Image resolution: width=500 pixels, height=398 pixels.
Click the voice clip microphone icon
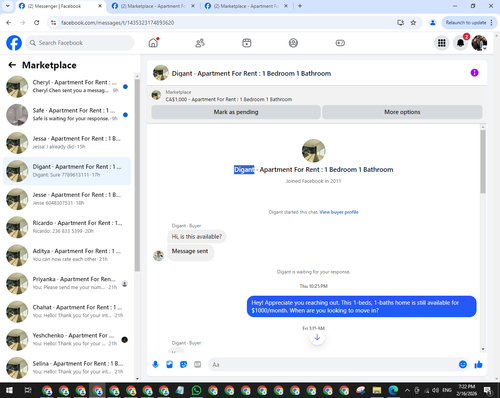point(155,364)
